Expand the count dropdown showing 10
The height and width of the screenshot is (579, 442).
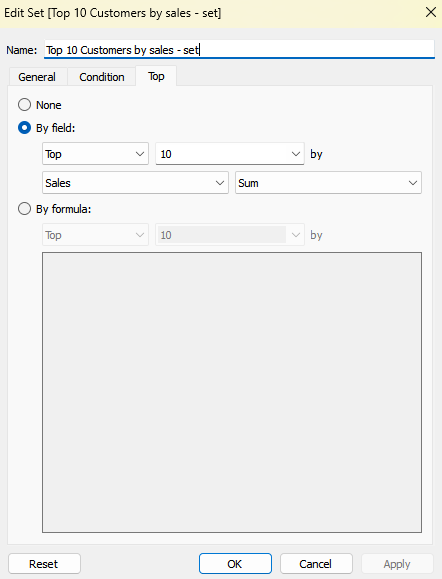pyautogui.click(x=230, y=154)
